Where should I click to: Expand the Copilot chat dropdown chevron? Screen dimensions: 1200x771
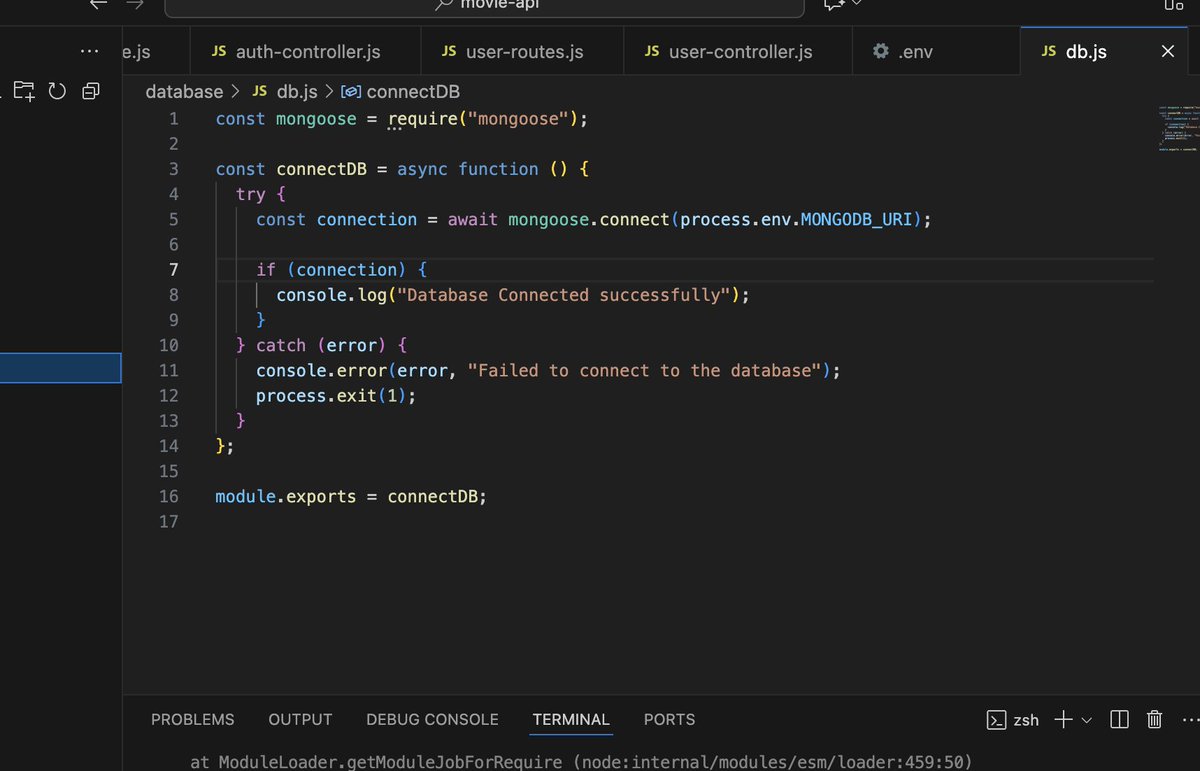click(856, 4)
